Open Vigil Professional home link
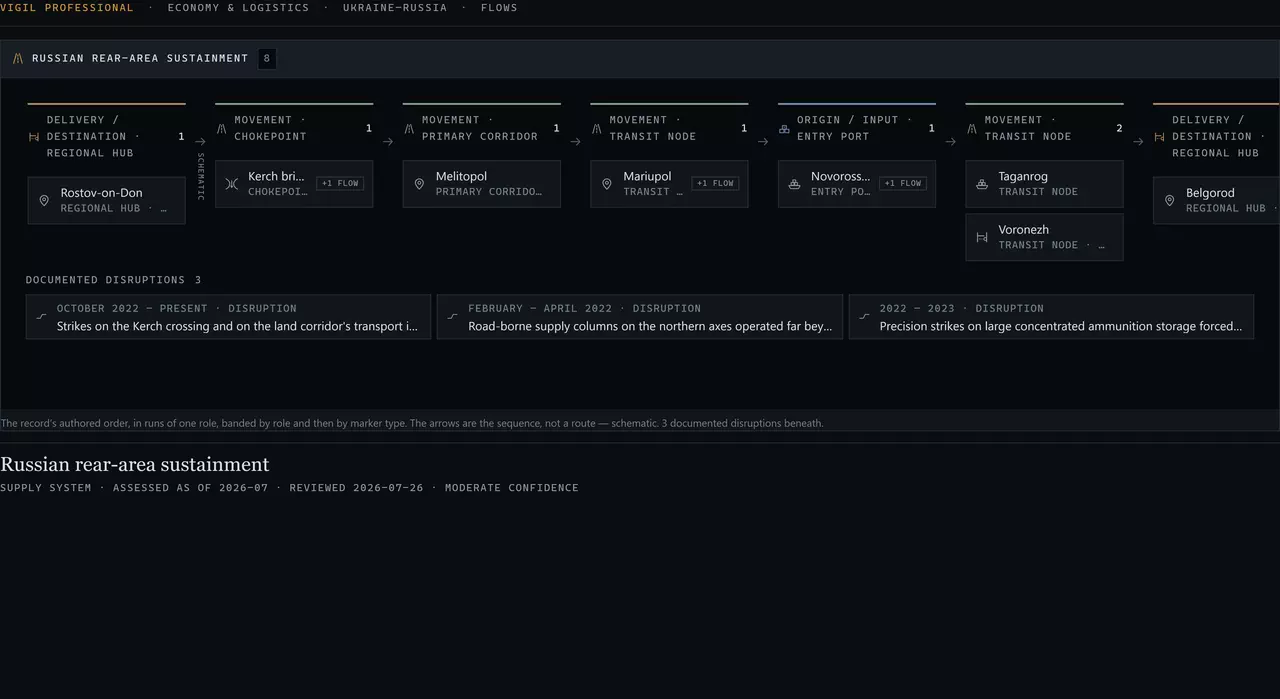Viewport: 1280px width, 699px height. point(67,8)
